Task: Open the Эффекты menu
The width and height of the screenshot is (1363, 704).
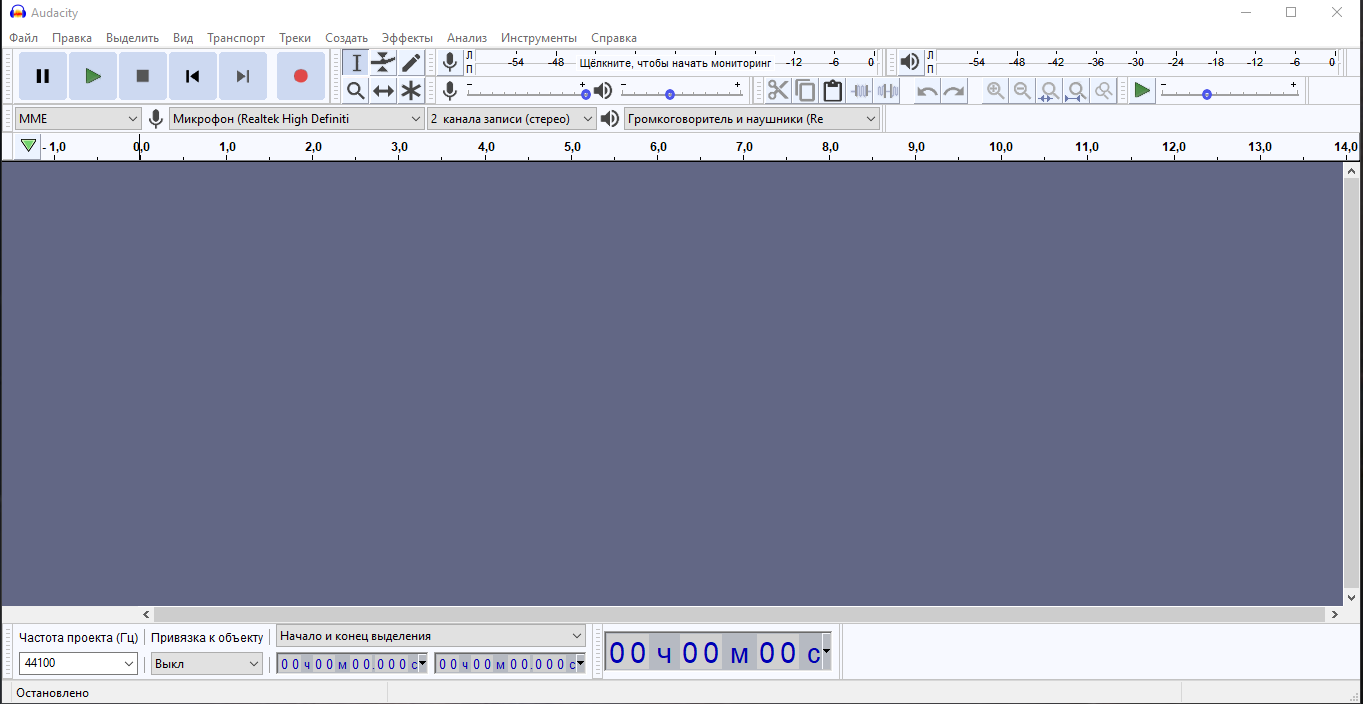Action: point(407,38)
